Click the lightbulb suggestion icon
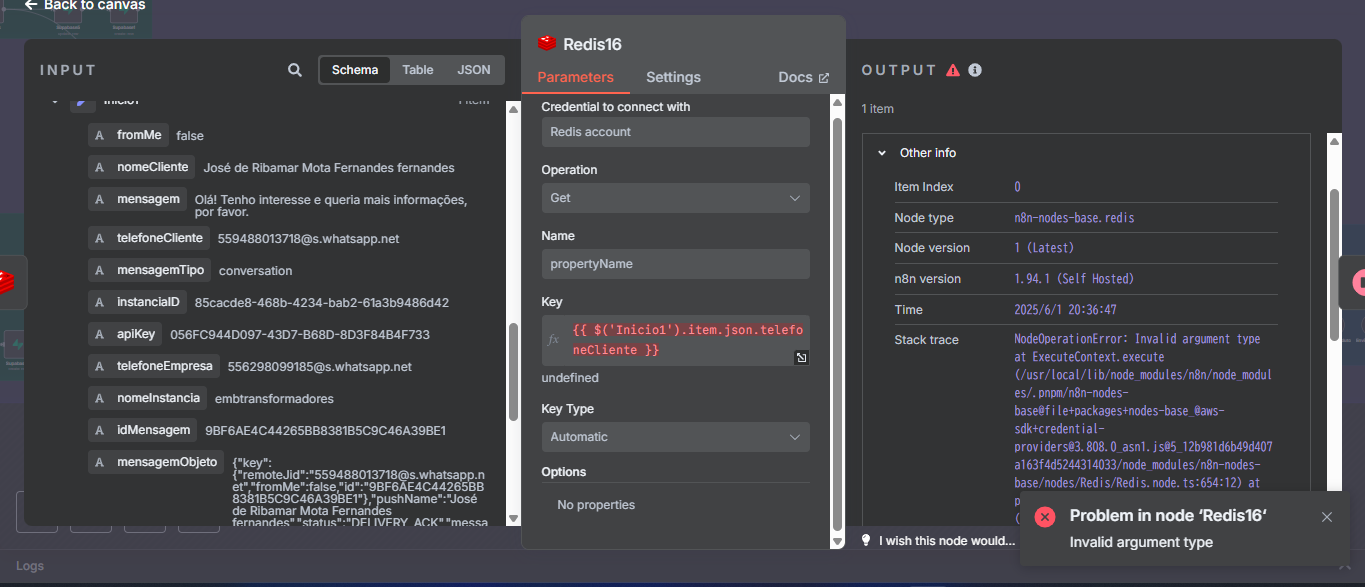This screenshot has width=1365, height=587. 866,540
